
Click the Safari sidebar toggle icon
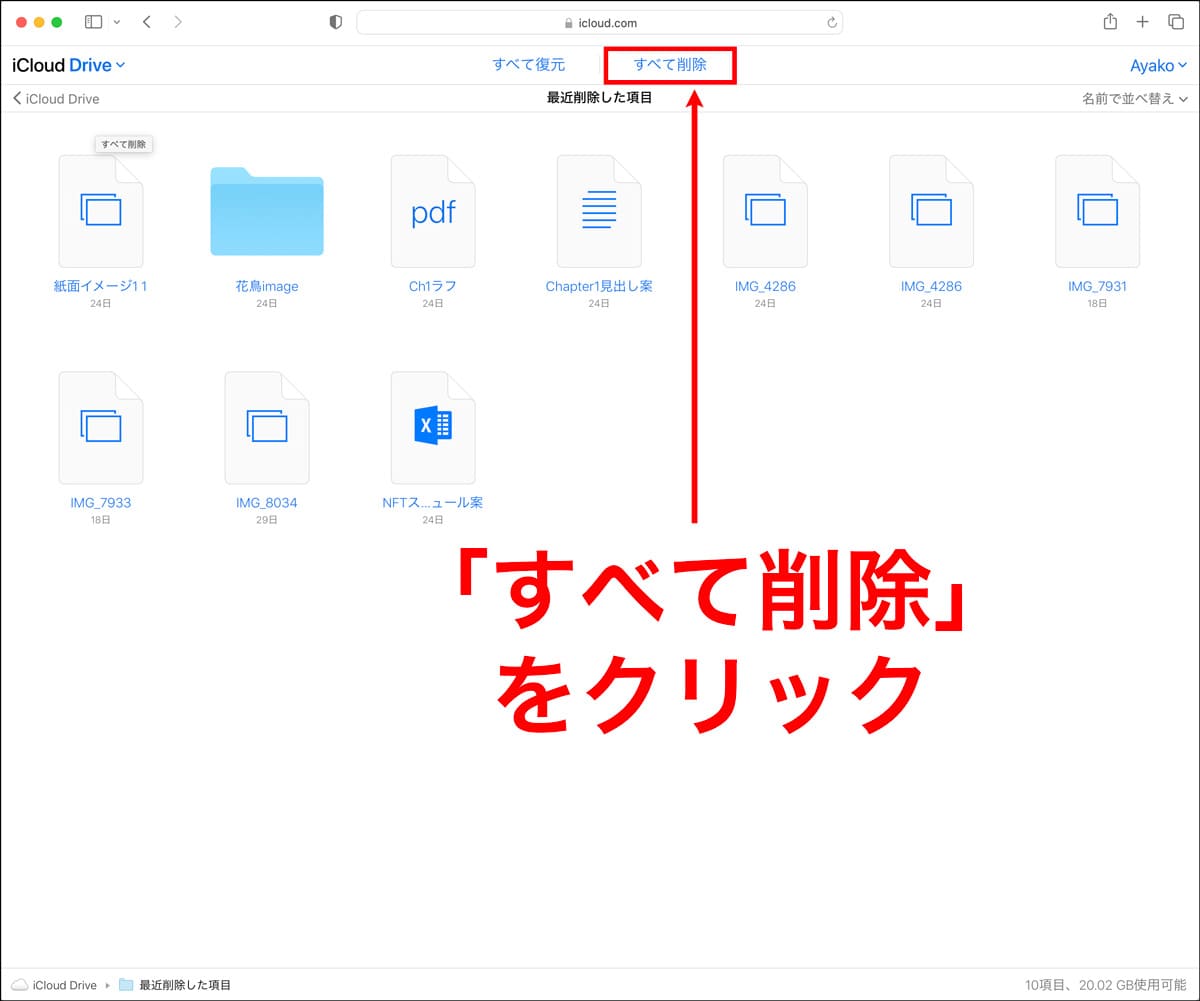tap(94, 22)
